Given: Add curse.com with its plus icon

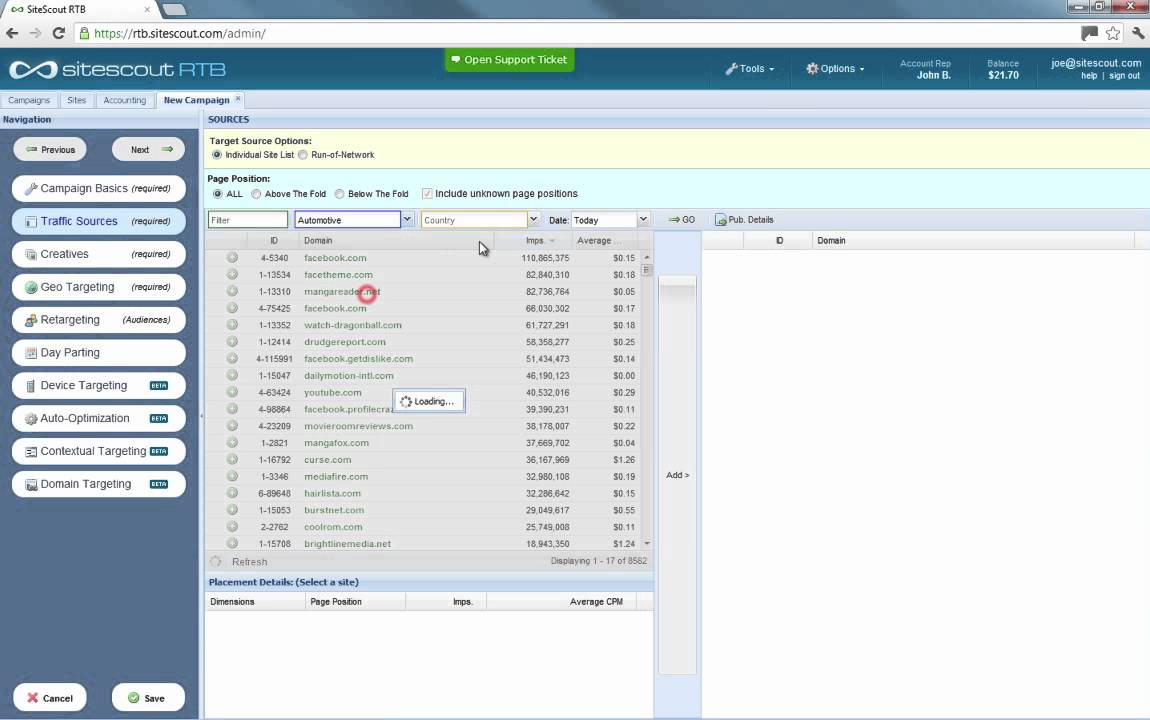Looking at the screenshot, I should (232, 460).
